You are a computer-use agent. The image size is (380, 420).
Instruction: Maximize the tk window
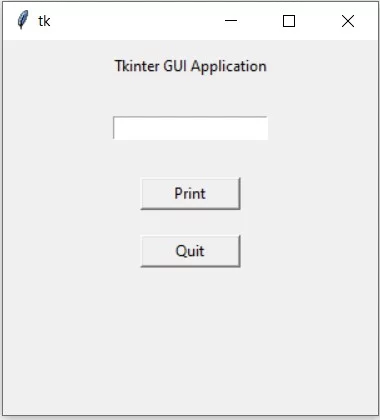point(289,21)
